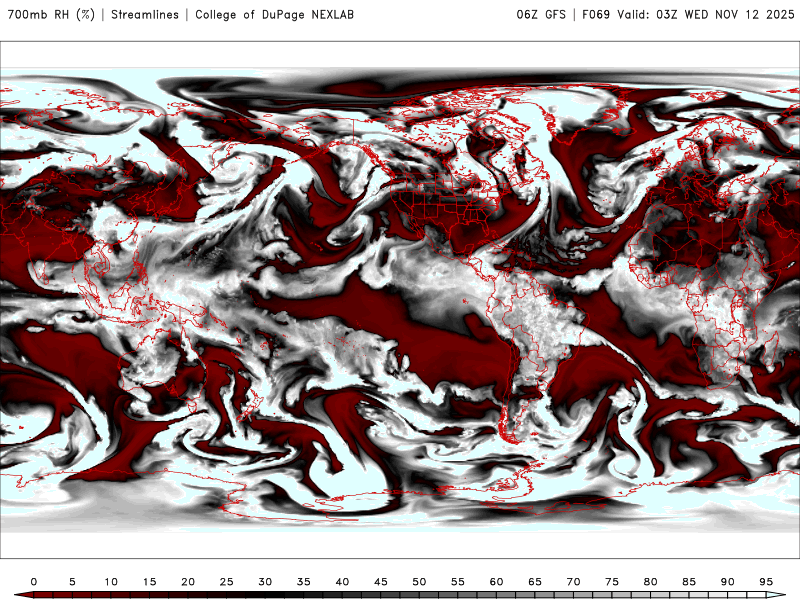Screen dimensions: 800x600
Task: Click colorbar label "95"
Action: (x=766, y=582)
